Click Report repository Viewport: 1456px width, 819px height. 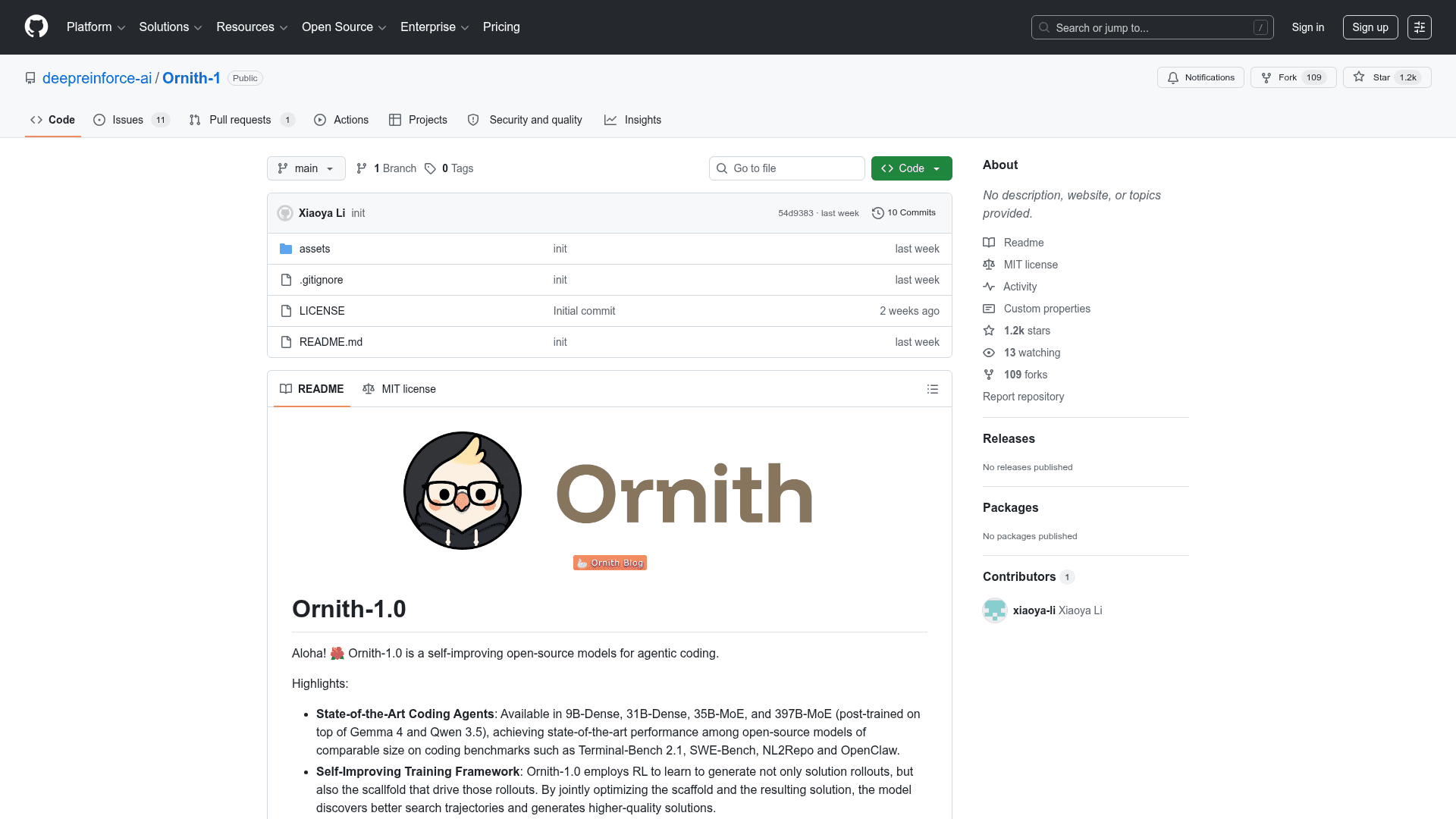pos(1023,397)
